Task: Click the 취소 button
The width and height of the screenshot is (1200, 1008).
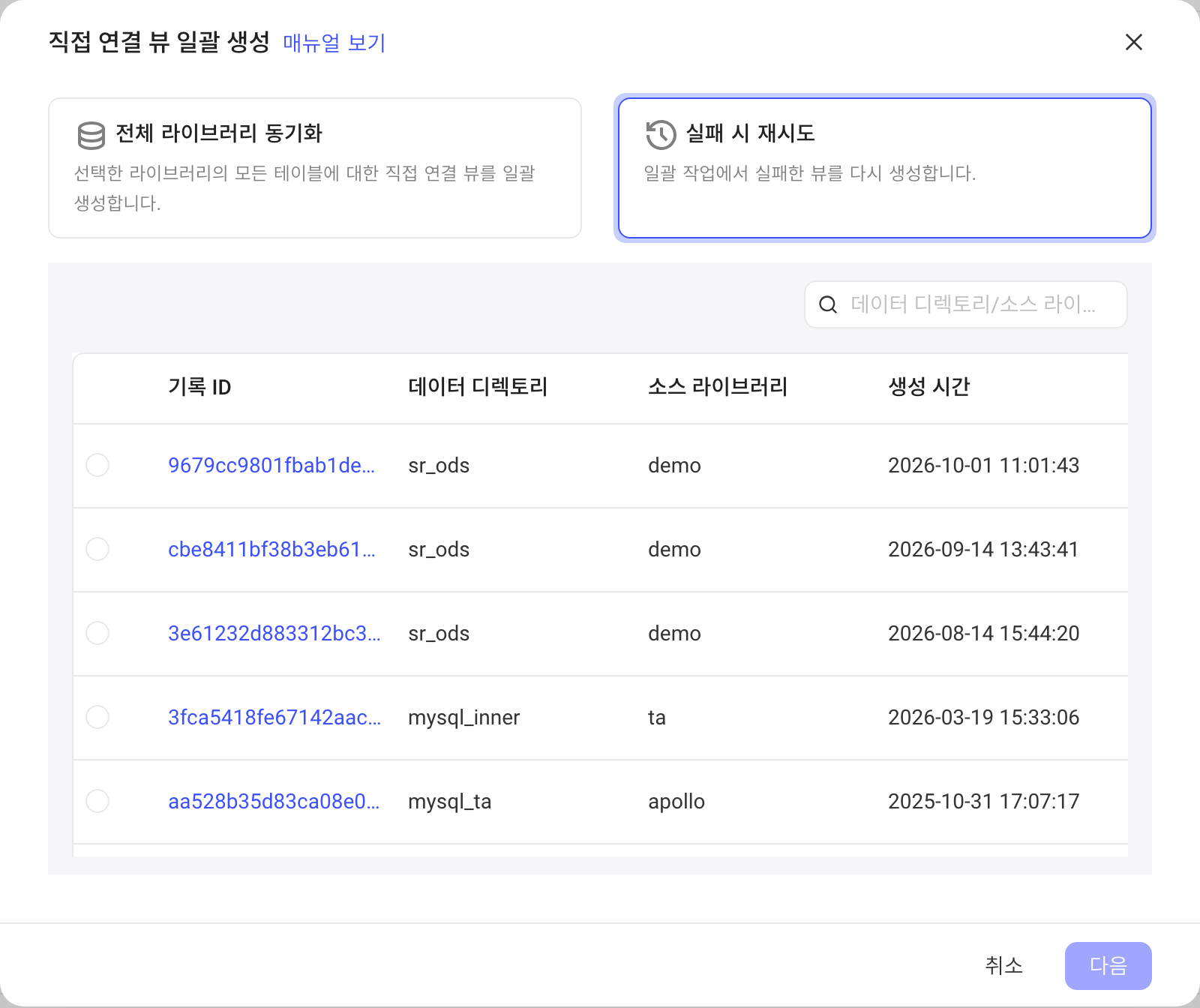Action: point(1003,965)
